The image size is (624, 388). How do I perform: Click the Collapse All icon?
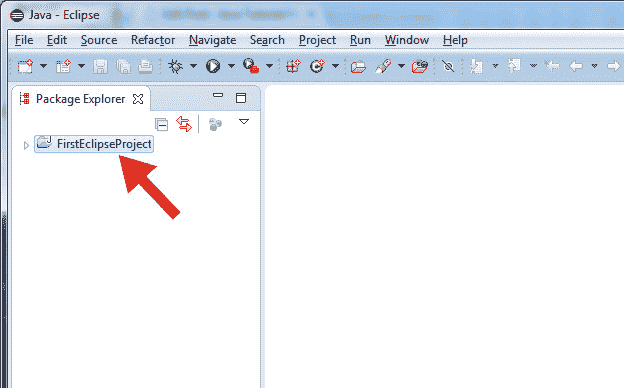tap(162, 125)
